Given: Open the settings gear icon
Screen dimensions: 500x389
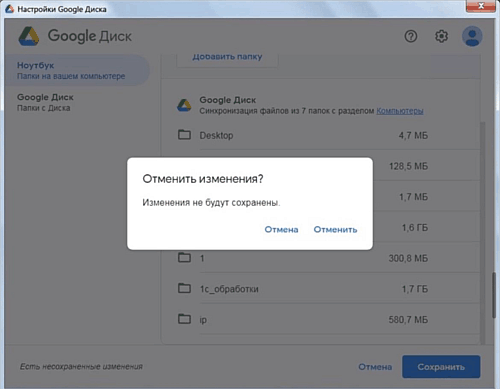Looking at the screenshot, I should 441,36.
